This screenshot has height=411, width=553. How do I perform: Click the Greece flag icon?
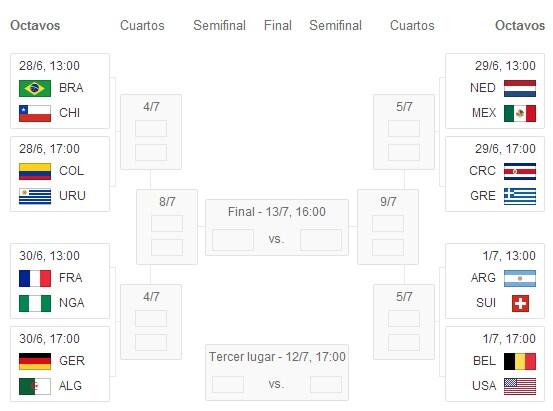click(520, 196)
